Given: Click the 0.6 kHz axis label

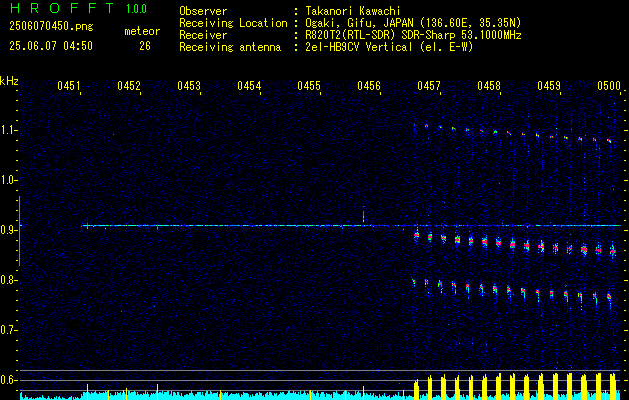Looking at the screenshot, I should 7,380.
